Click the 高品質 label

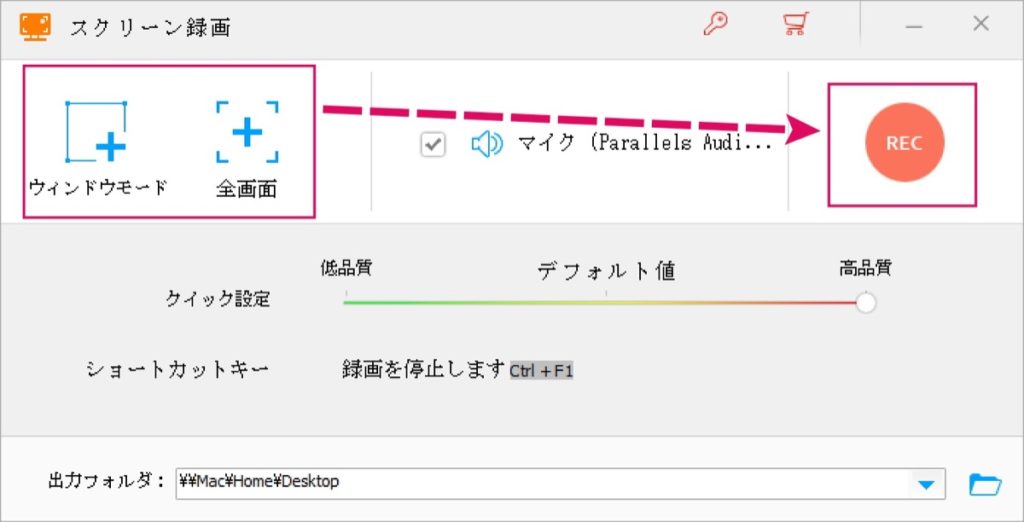pyautogui.click(x=865, y=268)
